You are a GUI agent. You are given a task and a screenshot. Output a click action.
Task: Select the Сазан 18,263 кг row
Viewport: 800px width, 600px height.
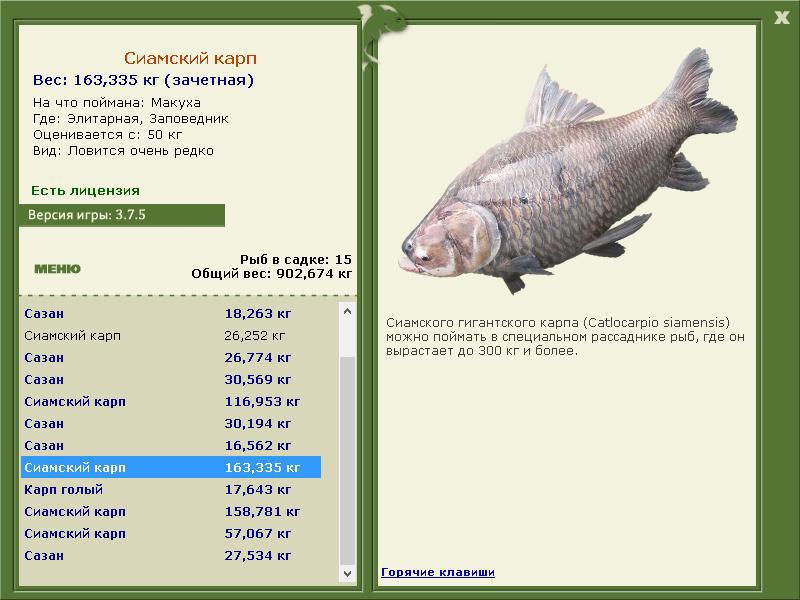tap(171, 314)
